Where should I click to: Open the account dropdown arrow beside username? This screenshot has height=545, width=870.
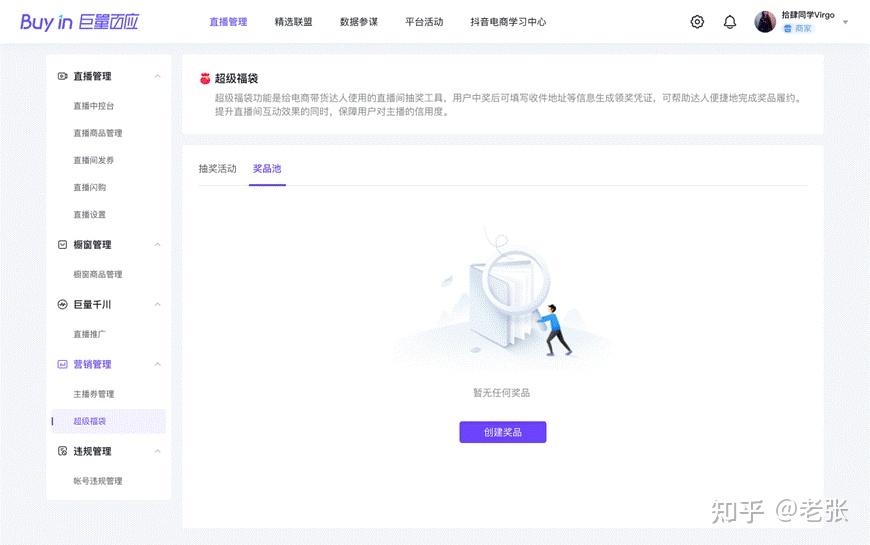click(x=846, y=22)
